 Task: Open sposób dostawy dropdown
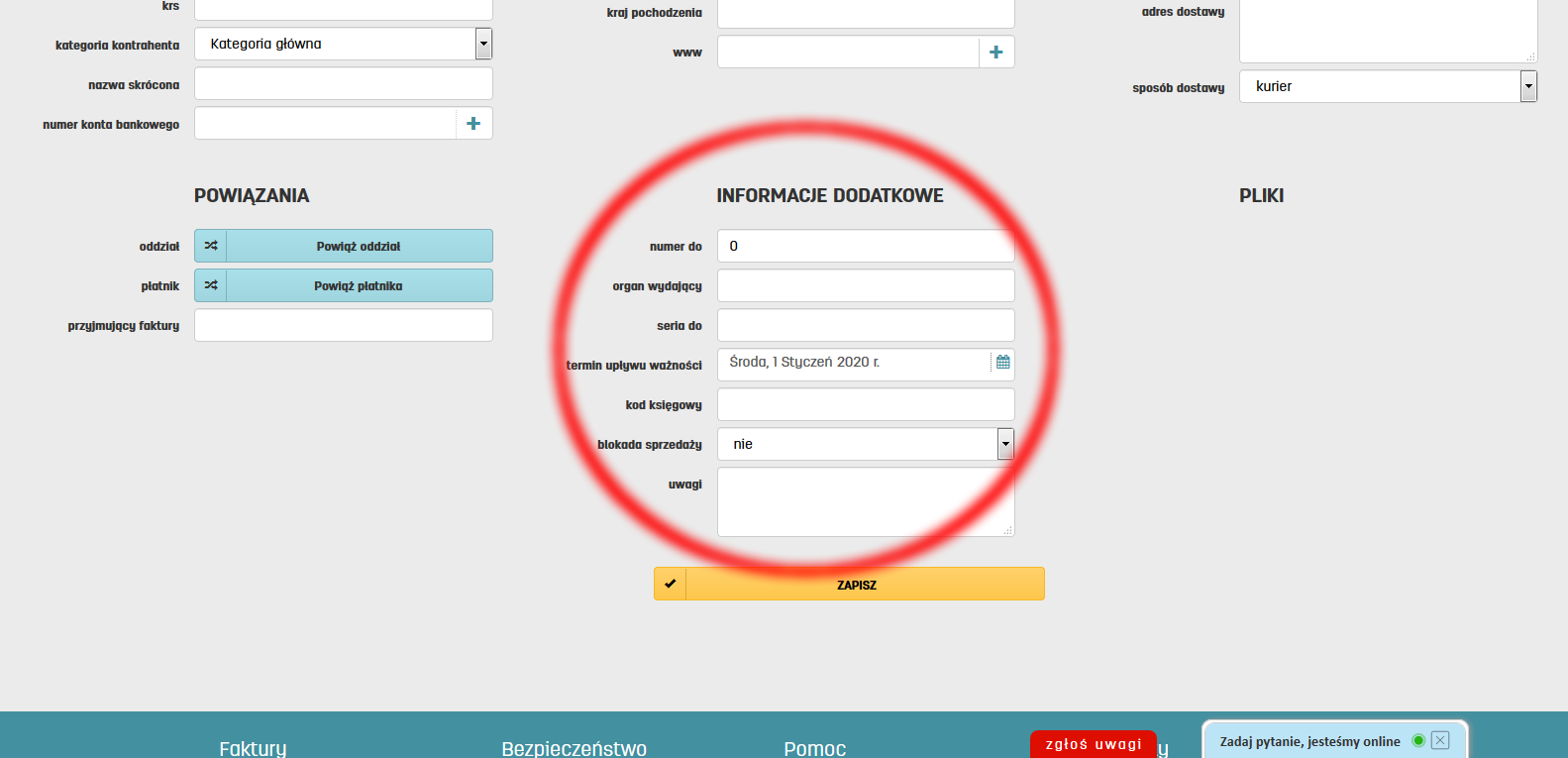click(x=1528, y=87)
